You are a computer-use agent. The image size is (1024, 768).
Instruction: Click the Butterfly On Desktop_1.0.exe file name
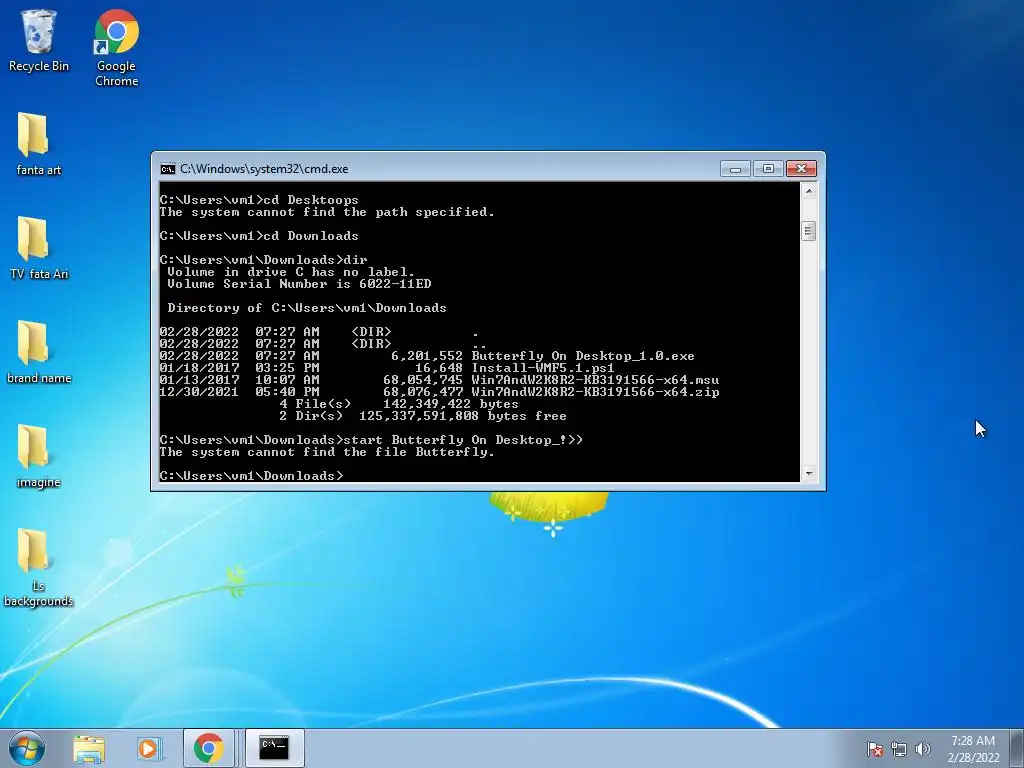pyautogui.click(x=583, y=356)
